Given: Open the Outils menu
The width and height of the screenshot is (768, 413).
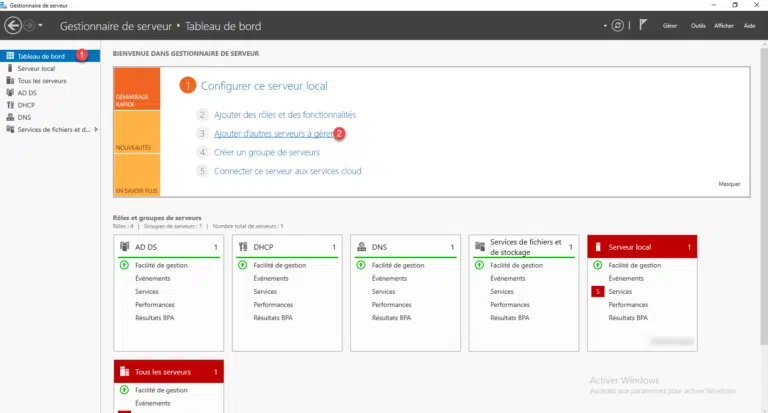Looking at the screenshot, I should [698, 25].
